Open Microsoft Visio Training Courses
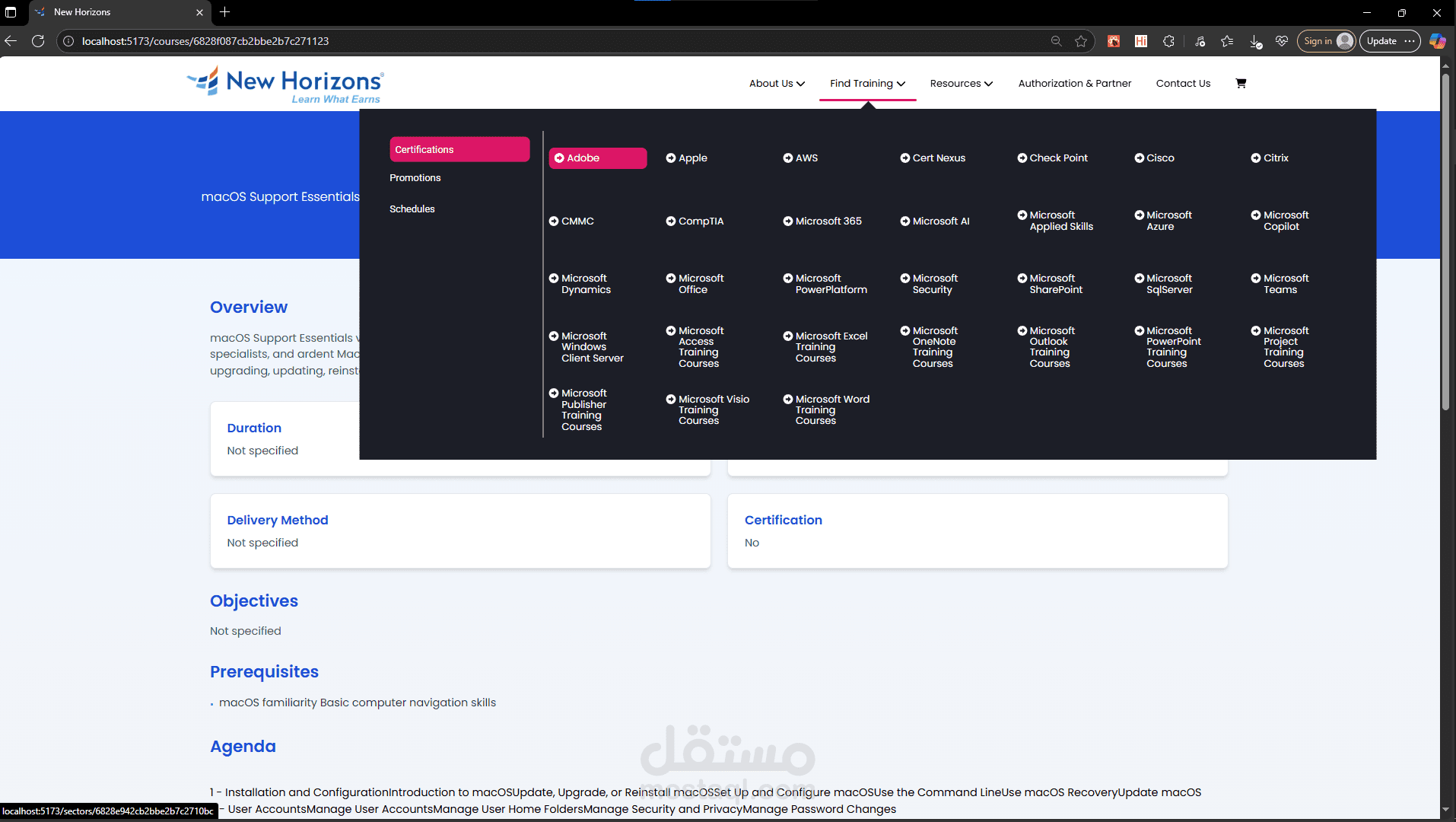 708,410
